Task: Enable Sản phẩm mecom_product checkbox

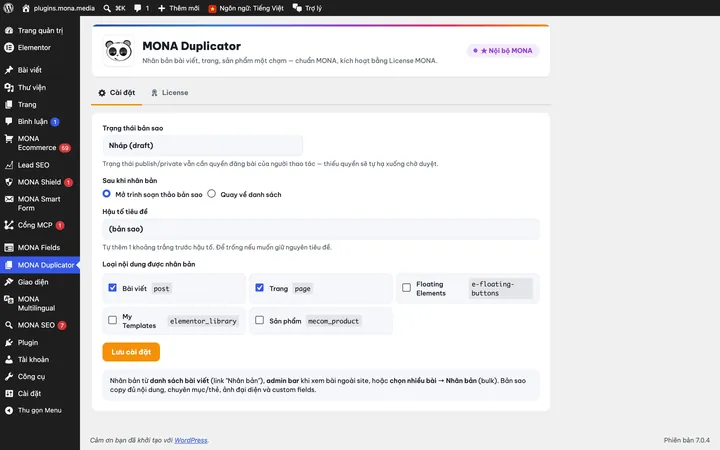Action: [x=259, y=320]
